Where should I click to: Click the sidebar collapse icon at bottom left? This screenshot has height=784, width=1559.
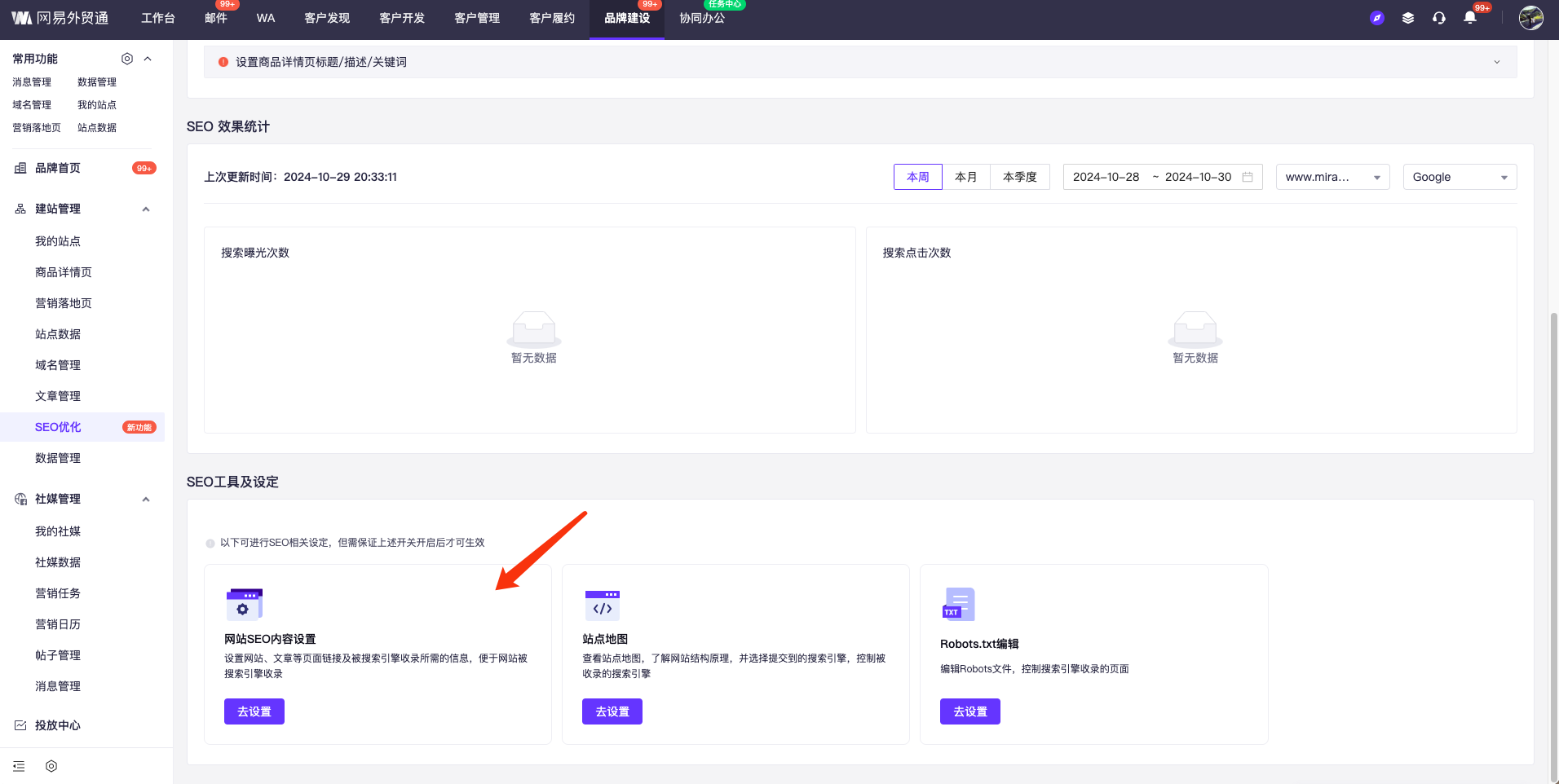(19, 766)
